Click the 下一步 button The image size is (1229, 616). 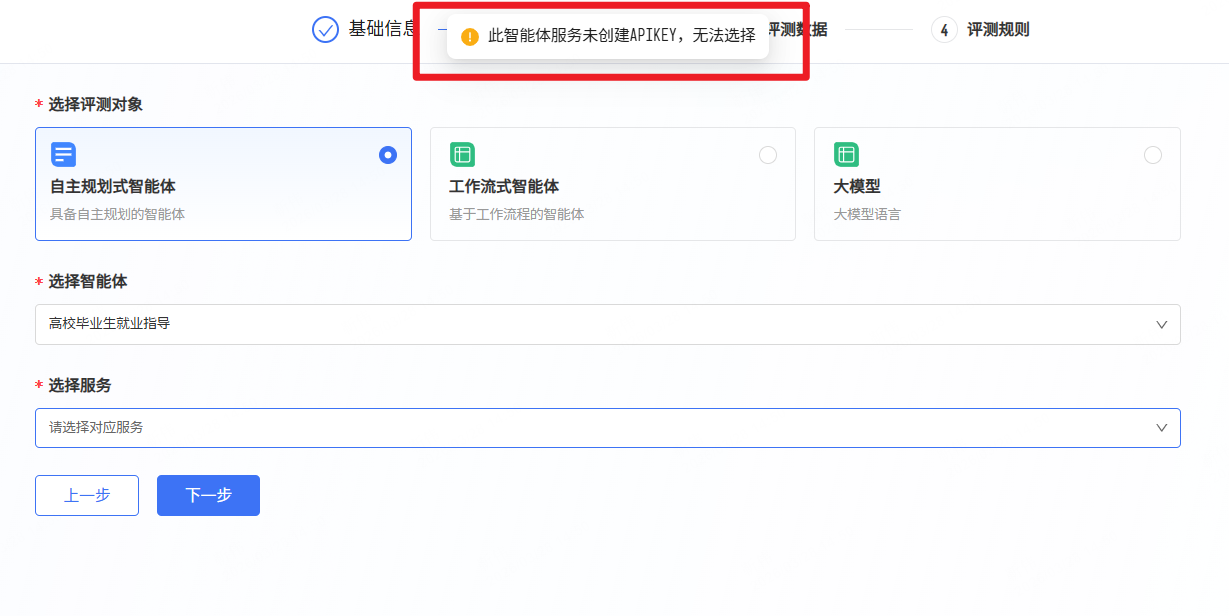[208, 495]
